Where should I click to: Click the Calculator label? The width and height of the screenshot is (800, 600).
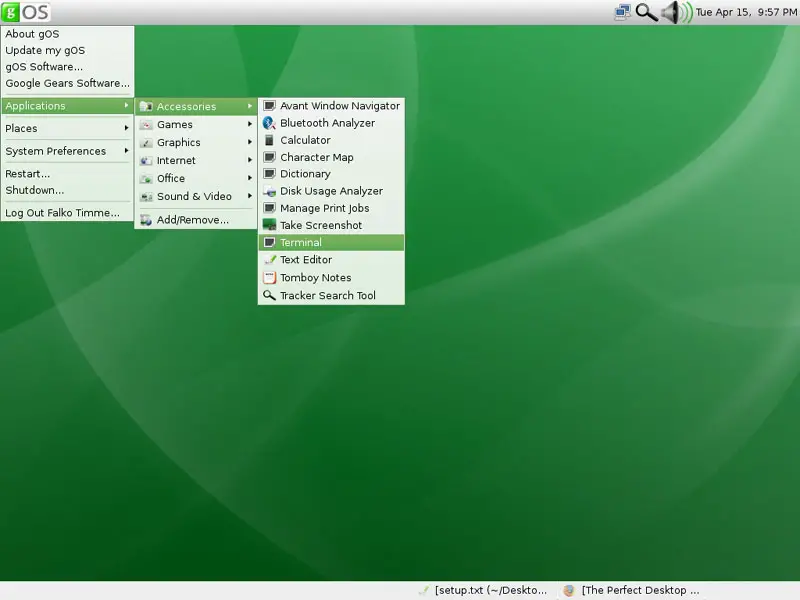click(x=305, y=140)
